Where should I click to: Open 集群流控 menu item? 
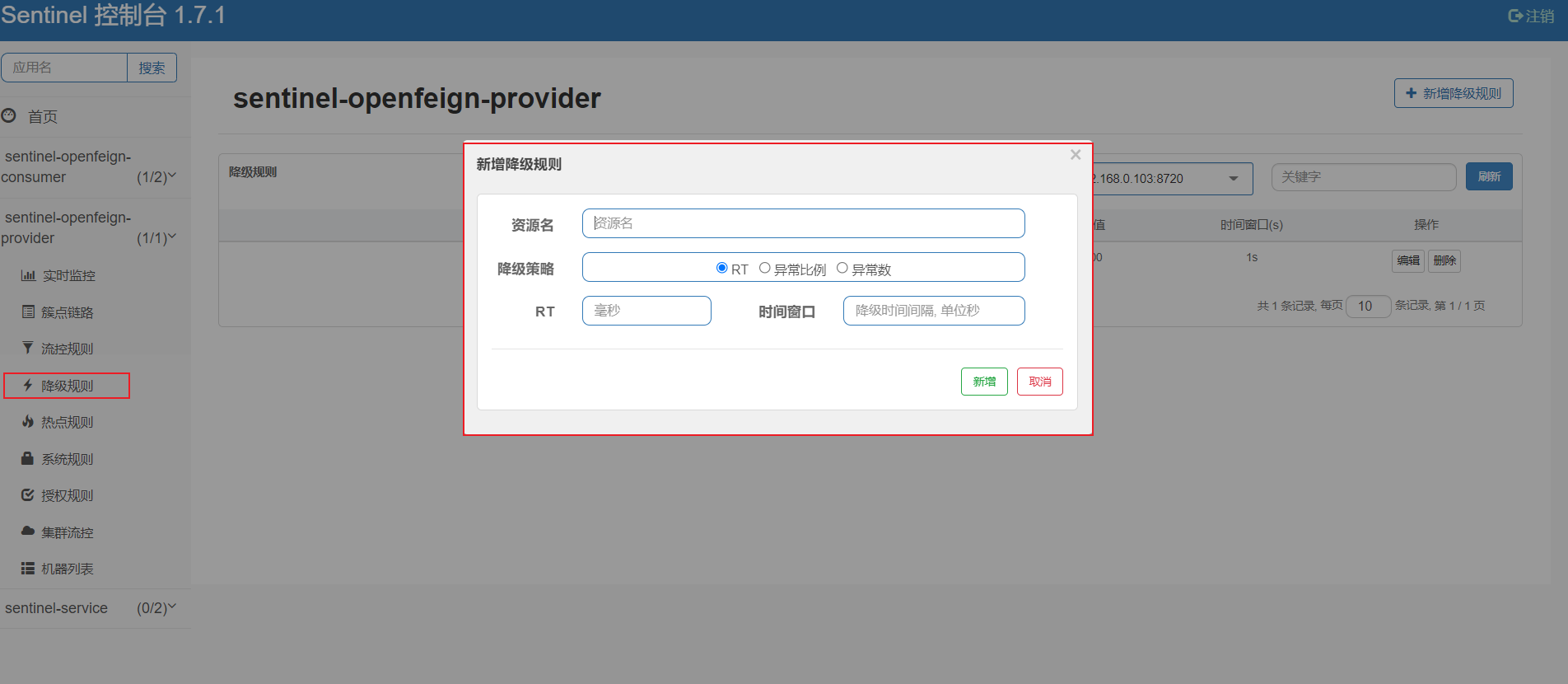coord(68,533)
